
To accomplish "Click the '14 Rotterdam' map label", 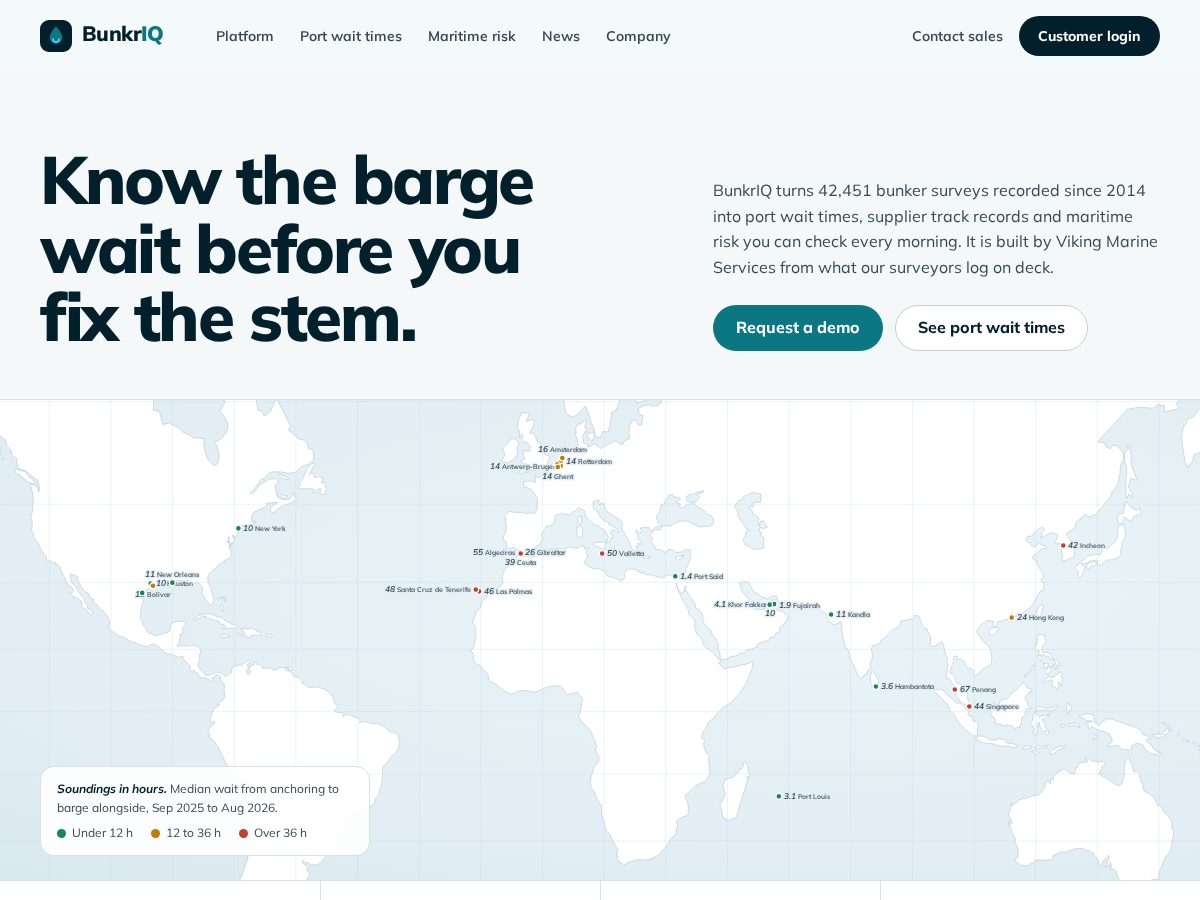I will [x=589, y=461].
